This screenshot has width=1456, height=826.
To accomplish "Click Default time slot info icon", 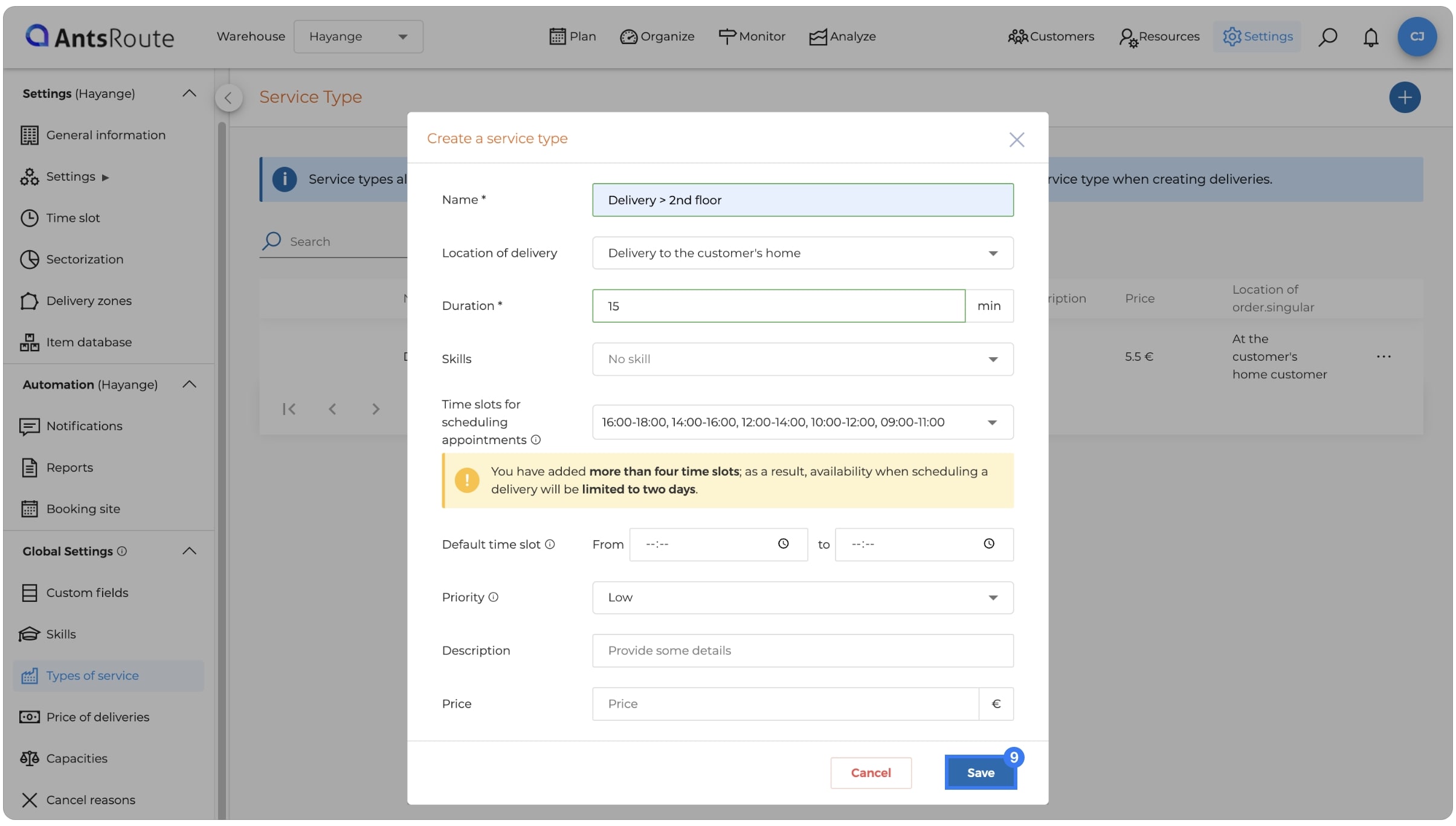I will tap(550, 544).
